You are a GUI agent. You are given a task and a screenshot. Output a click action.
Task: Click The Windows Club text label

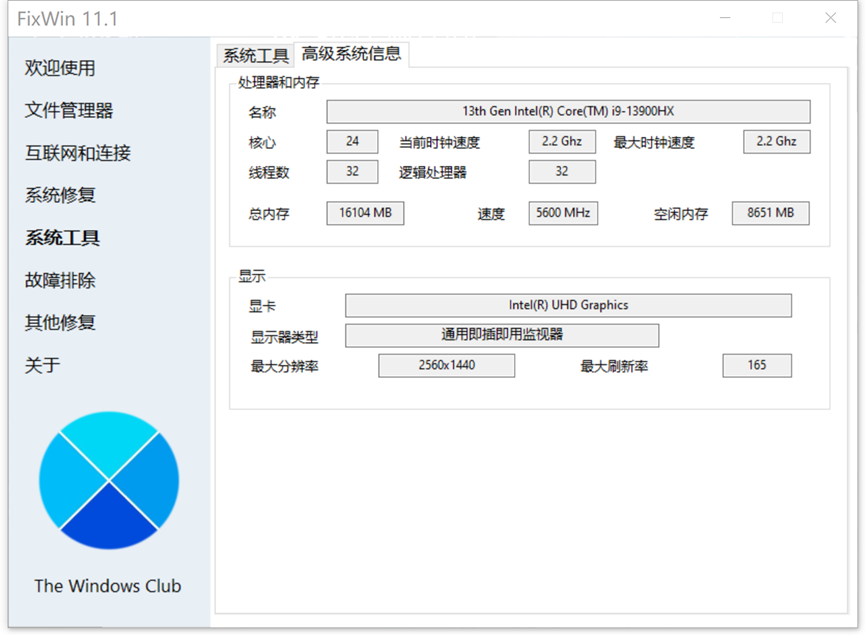click(108, 586)
